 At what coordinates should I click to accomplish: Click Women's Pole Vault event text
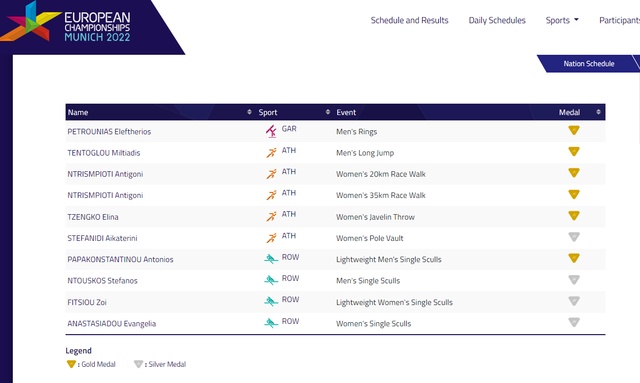[369, 238]
